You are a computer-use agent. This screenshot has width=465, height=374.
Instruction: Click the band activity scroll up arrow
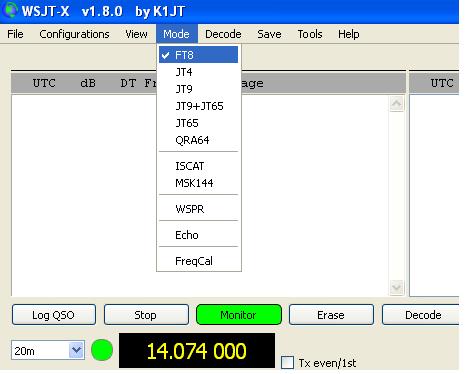pos(396,104)
